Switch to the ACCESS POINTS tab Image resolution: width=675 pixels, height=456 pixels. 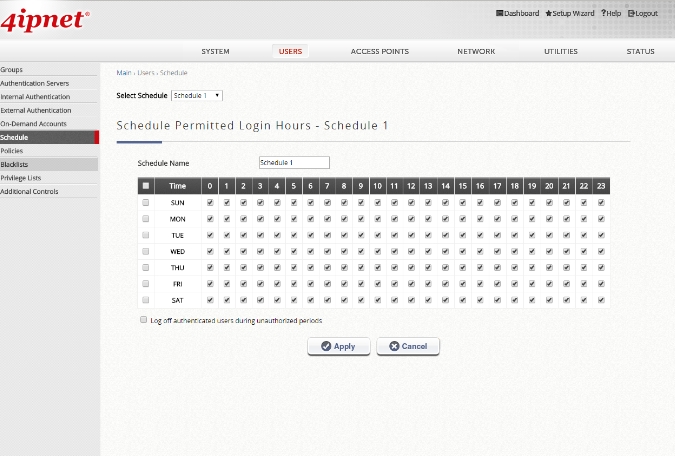tap(379, 51)
